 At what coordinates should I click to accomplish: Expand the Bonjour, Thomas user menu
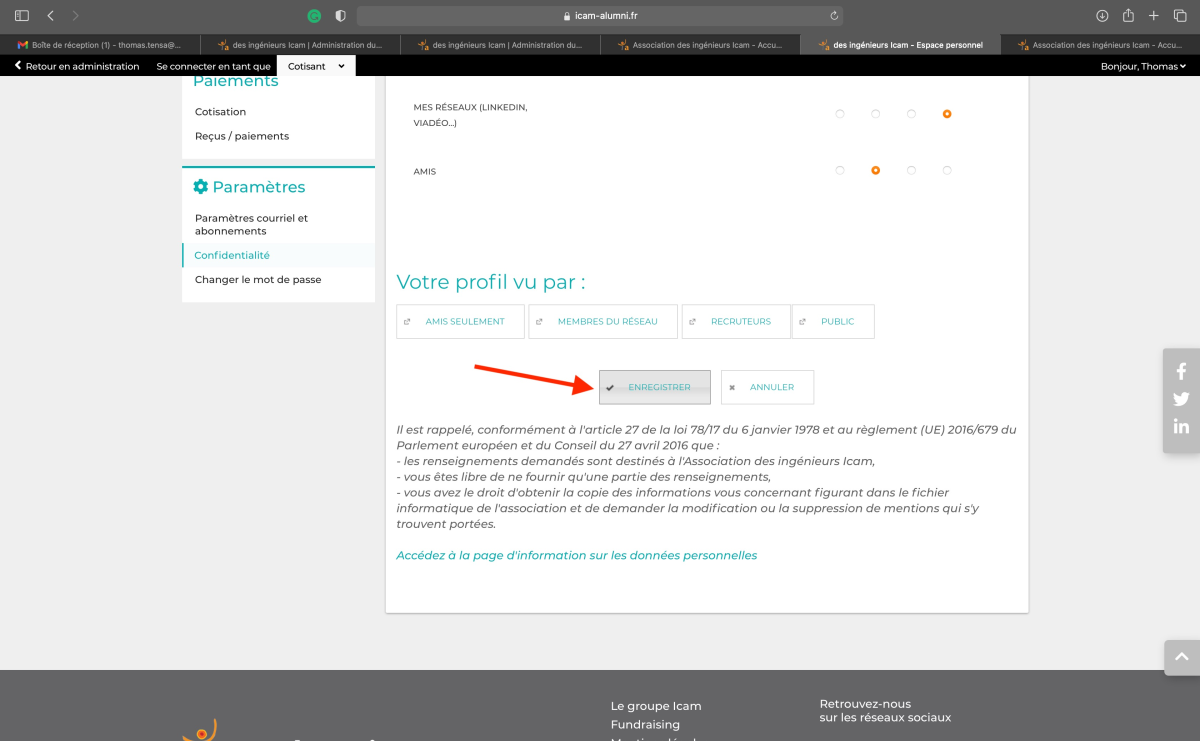tap(1143, 66)
